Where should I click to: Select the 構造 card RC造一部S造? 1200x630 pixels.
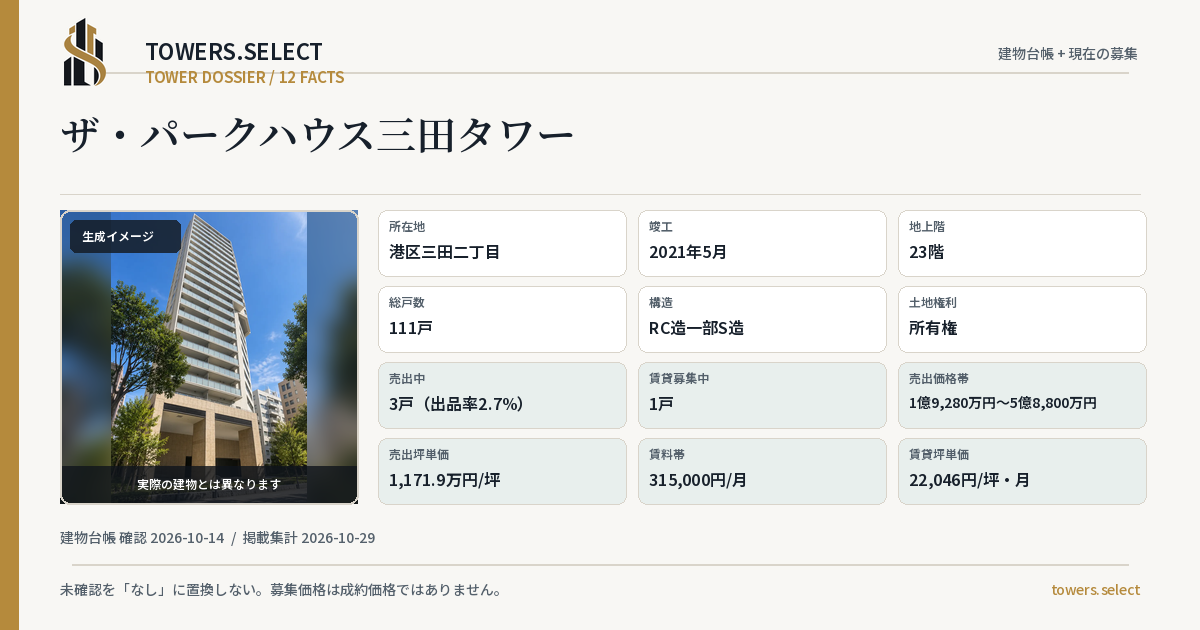pos(762,319)
